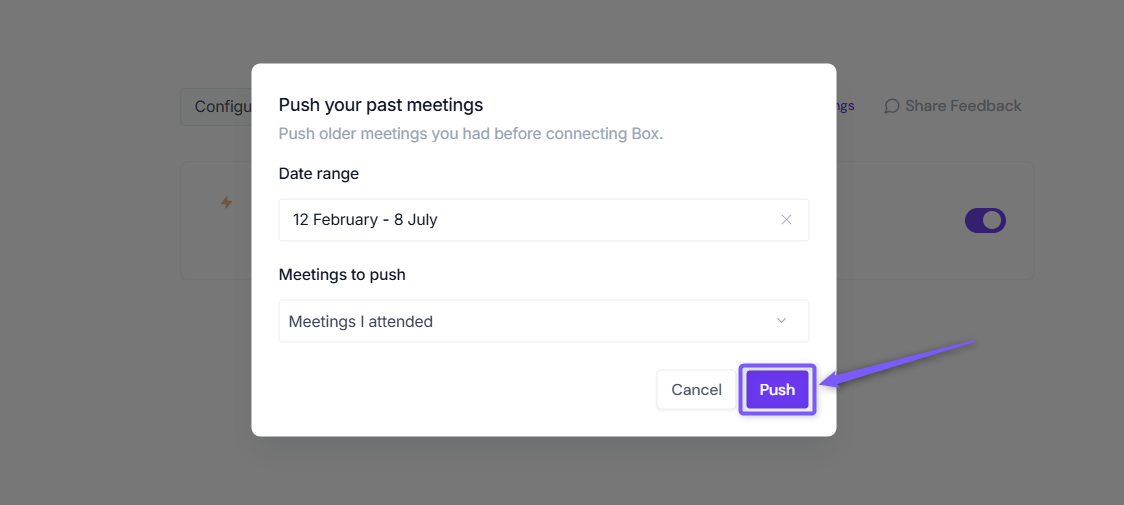1124x505 pixels.
Task: Click the Share Feedback speech bubble icon
Action: coord(892,106)
